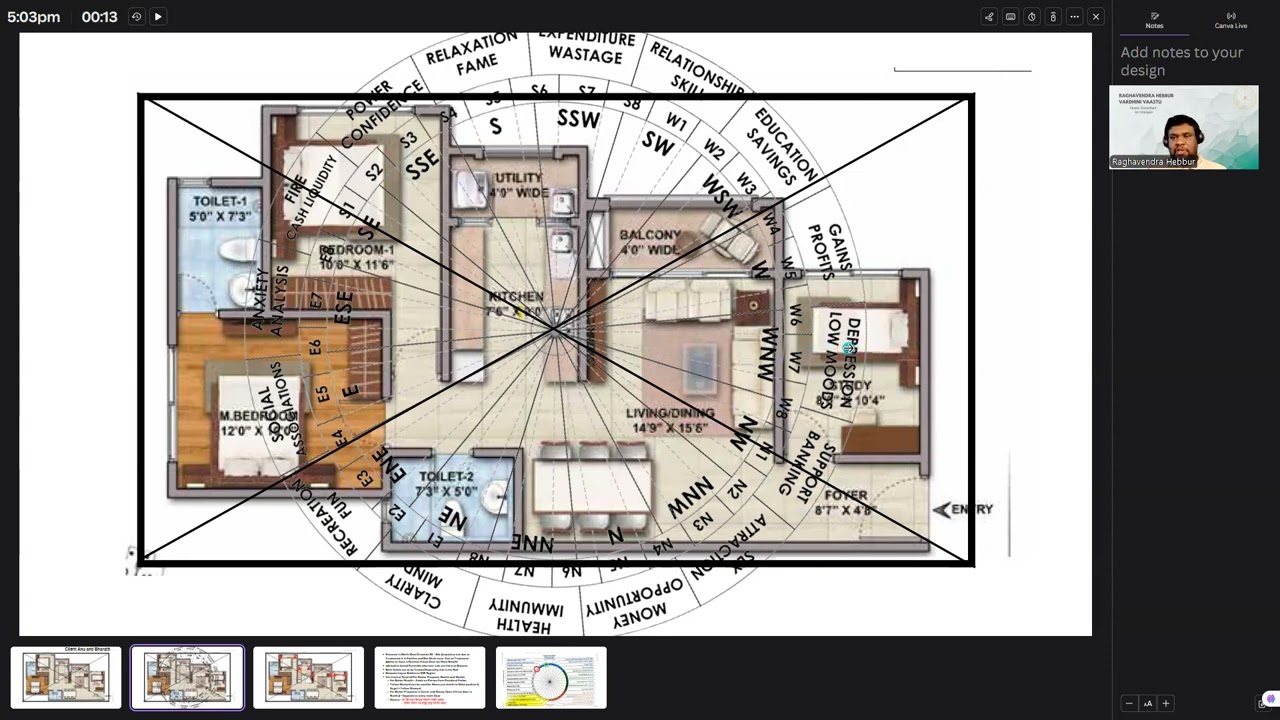This screenshot has width=1280, height=720.
Task: Click the notes font size 'A' button
Action: click(1147, 704)
